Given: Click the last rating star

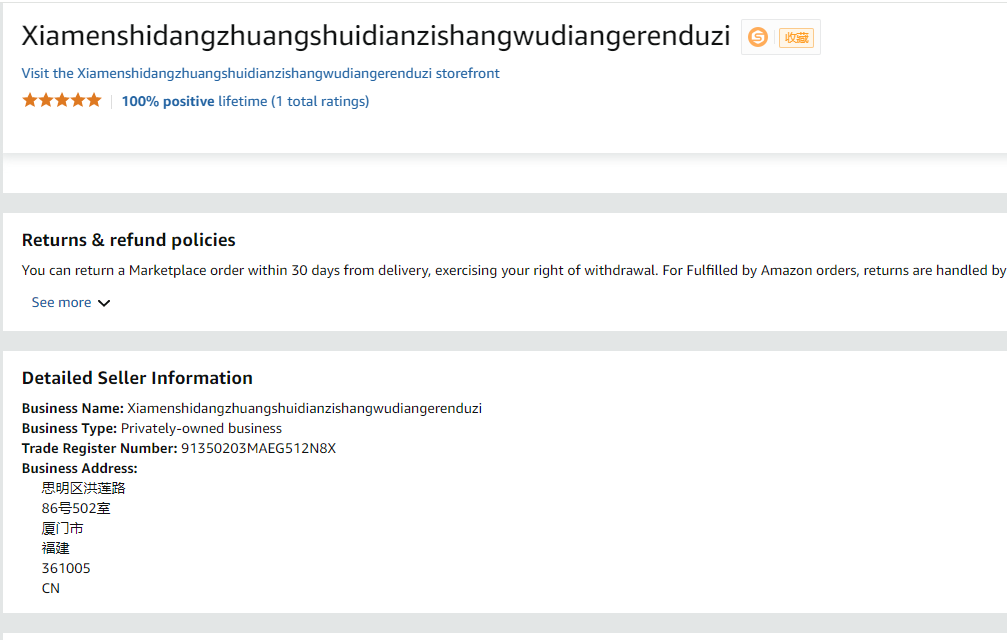Looking at the screenshot, I should 94,99.
